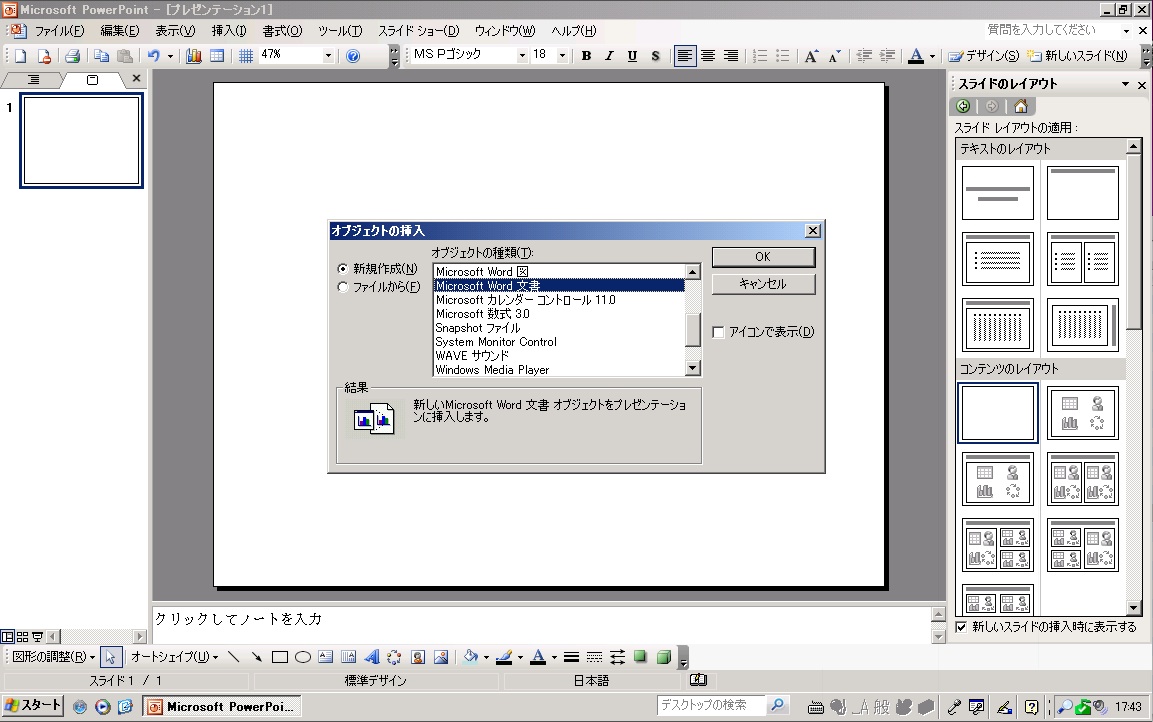Check the アイコンで表示 checkbox
The image size is (1153, 722).
pos(718,332)
